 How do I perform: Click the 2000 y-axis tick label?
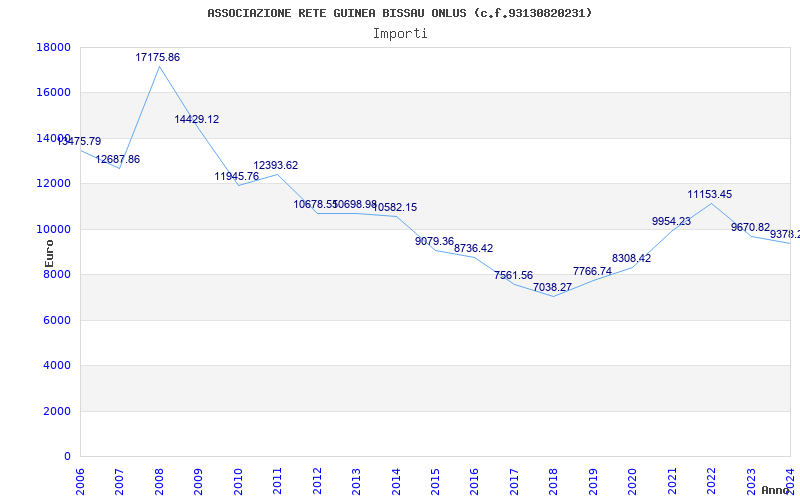tap(57, 411)
